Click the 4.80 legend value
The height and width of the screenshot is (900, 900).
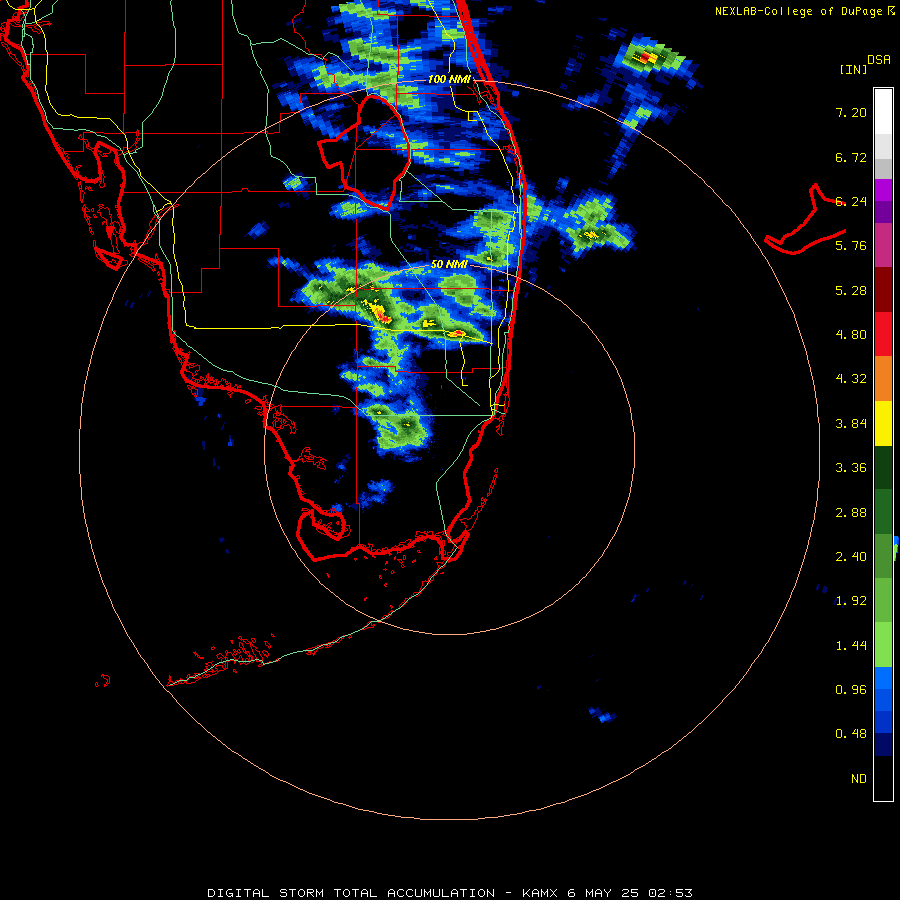[851, 335]
